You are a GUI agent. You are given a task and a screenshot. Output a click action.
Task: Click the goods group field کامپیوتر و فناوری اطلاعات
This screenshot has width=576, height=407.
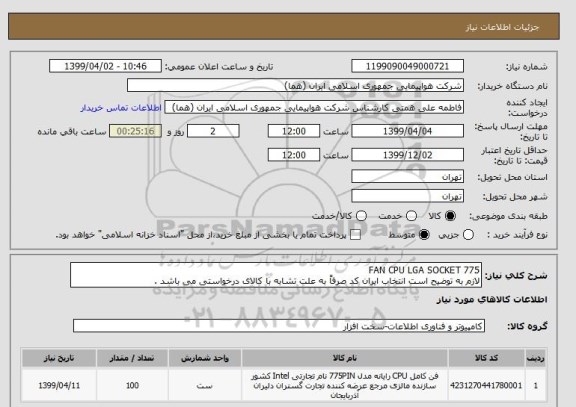(x=279, y=326)
